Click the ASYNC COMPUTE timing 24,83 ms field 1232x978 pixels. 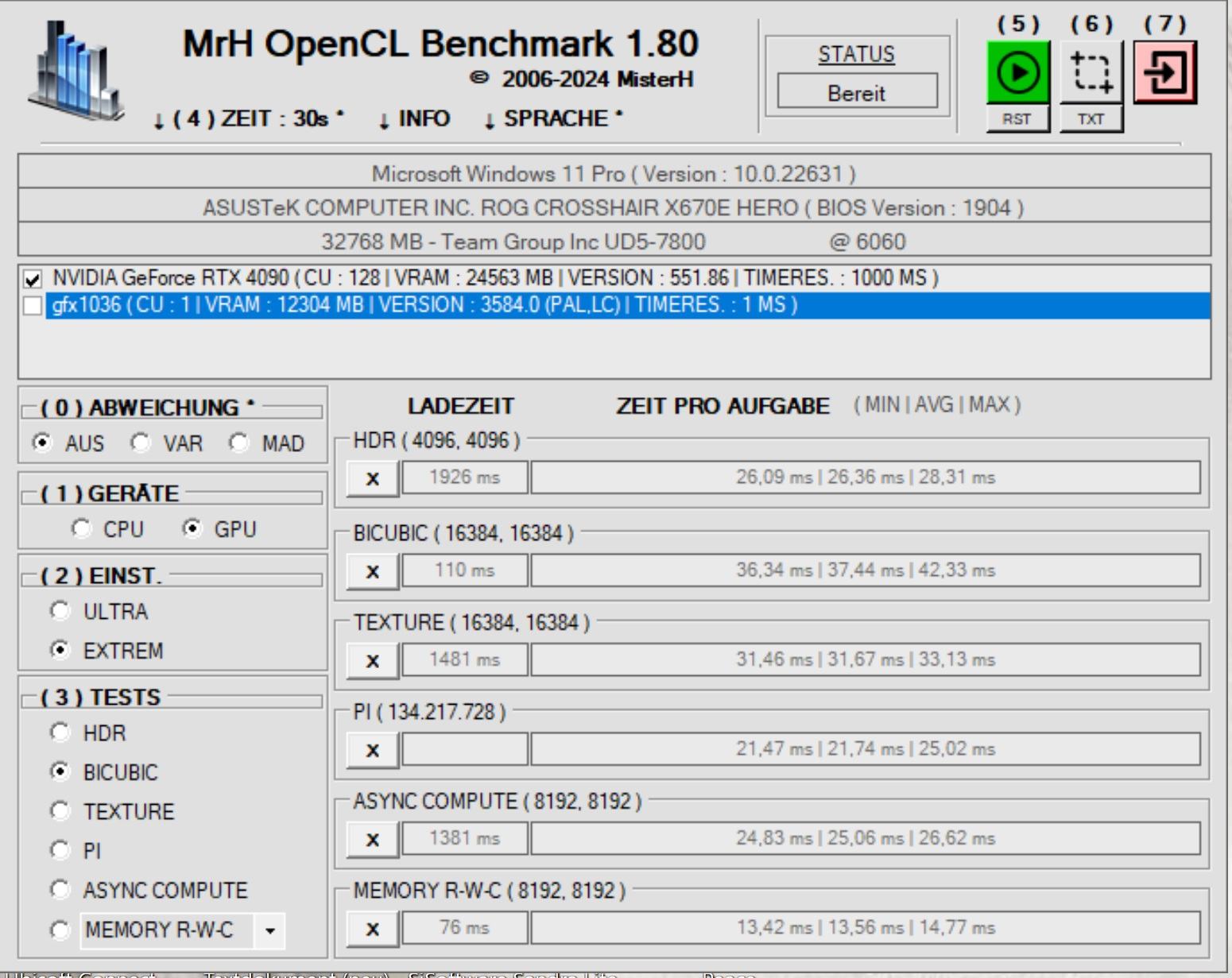[x=866, y=838]
